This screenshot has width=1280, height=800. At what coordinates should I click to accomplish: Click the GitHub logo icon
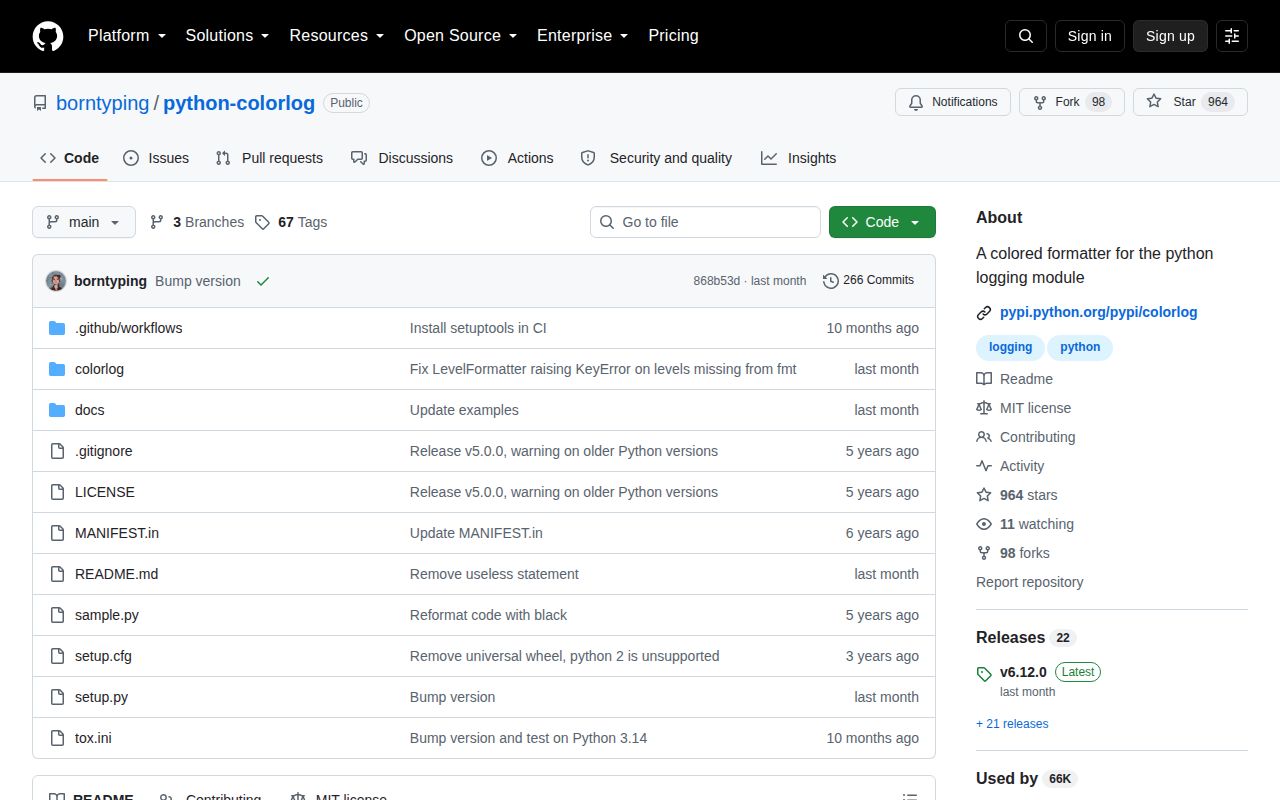[x=48, y=36]
